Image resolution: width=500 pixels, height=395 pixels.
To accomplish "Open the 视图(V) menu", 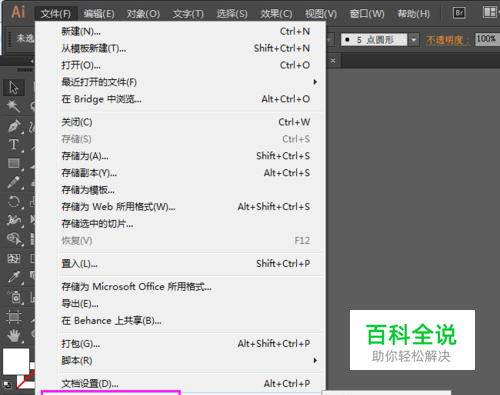I will pyautogui.click(x=321, y=14).
